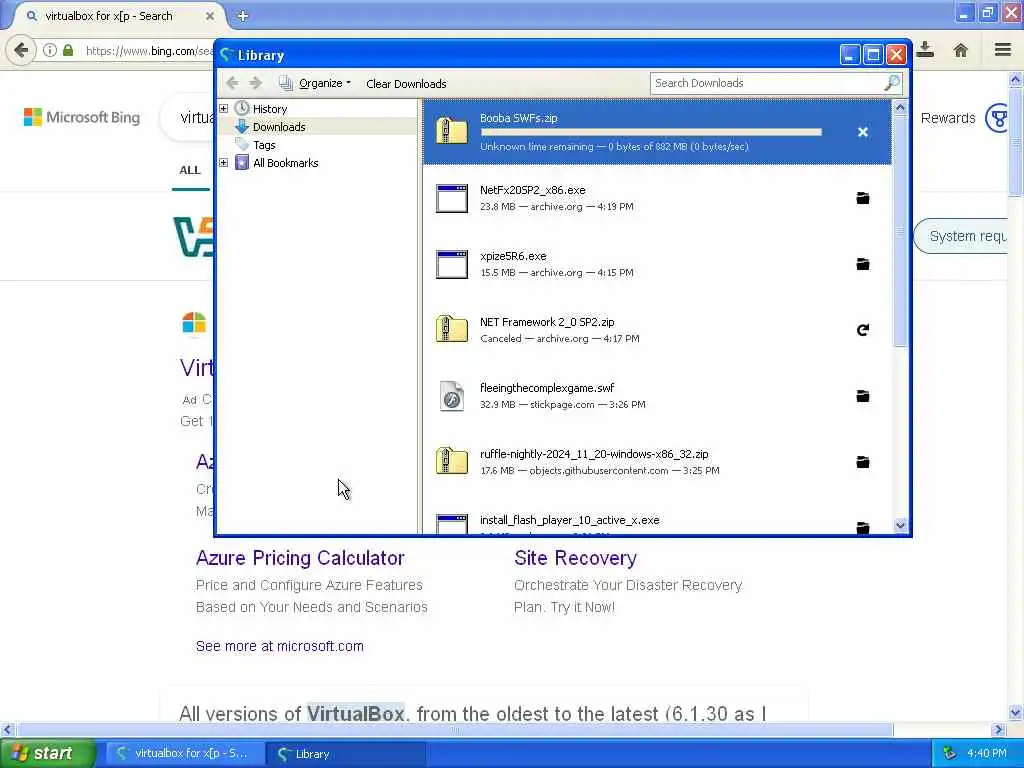Switch to virtualbox taskbar button
1024x768 pixels.
coord(185,754)
